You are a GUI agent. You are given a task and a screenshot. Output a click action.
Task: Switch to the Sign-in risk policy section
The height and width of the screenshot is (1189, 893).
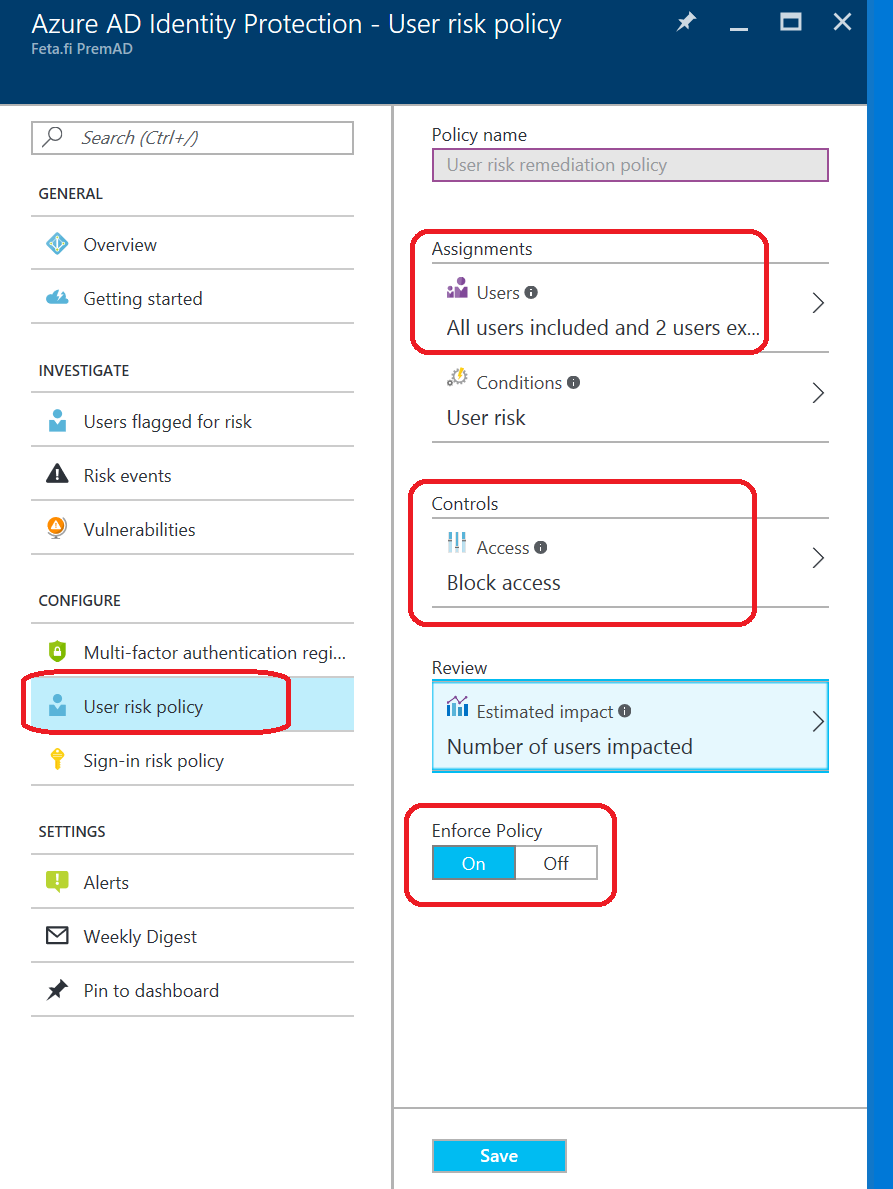point(152,760)
